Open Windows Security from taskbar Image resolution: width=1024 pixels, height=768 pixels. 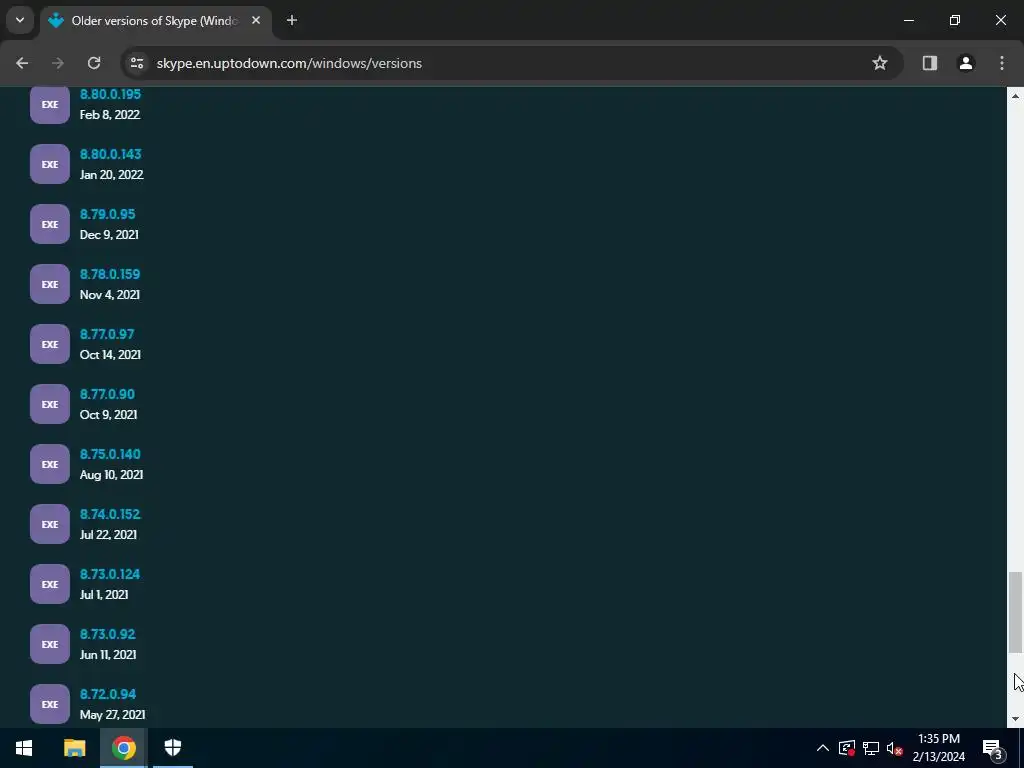[x=172, y=748]
